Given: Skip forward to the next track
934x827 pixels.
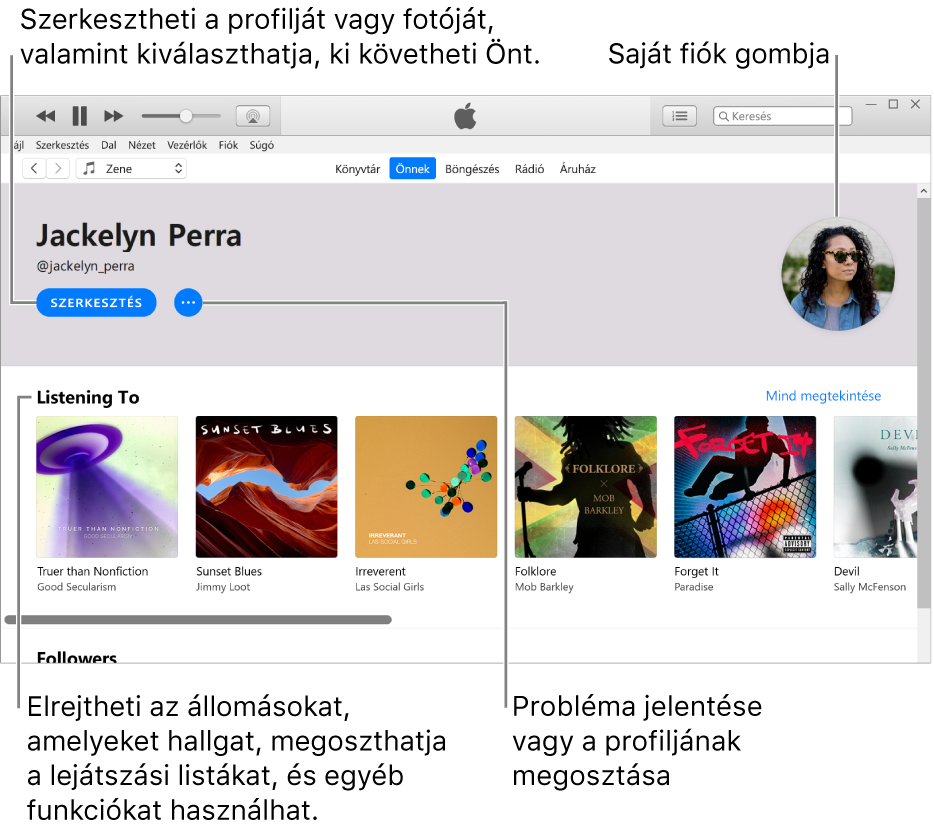Looking at the screenshot, I should [x=113, y=116].
